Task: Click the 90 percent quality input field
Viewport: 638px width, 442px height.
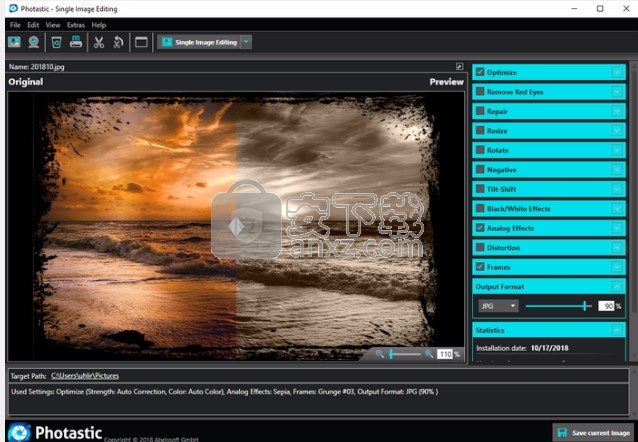Action: (x=606, y=306)
